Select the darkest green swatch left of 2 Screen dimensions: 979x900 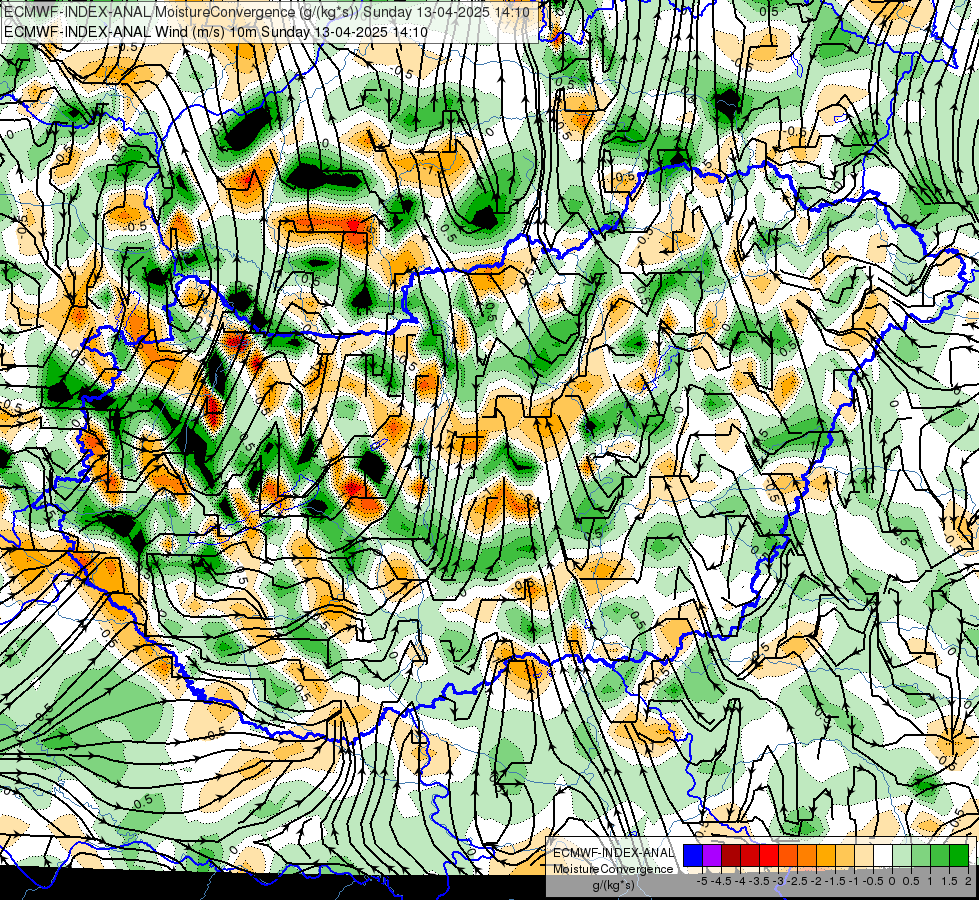[959, 856]
